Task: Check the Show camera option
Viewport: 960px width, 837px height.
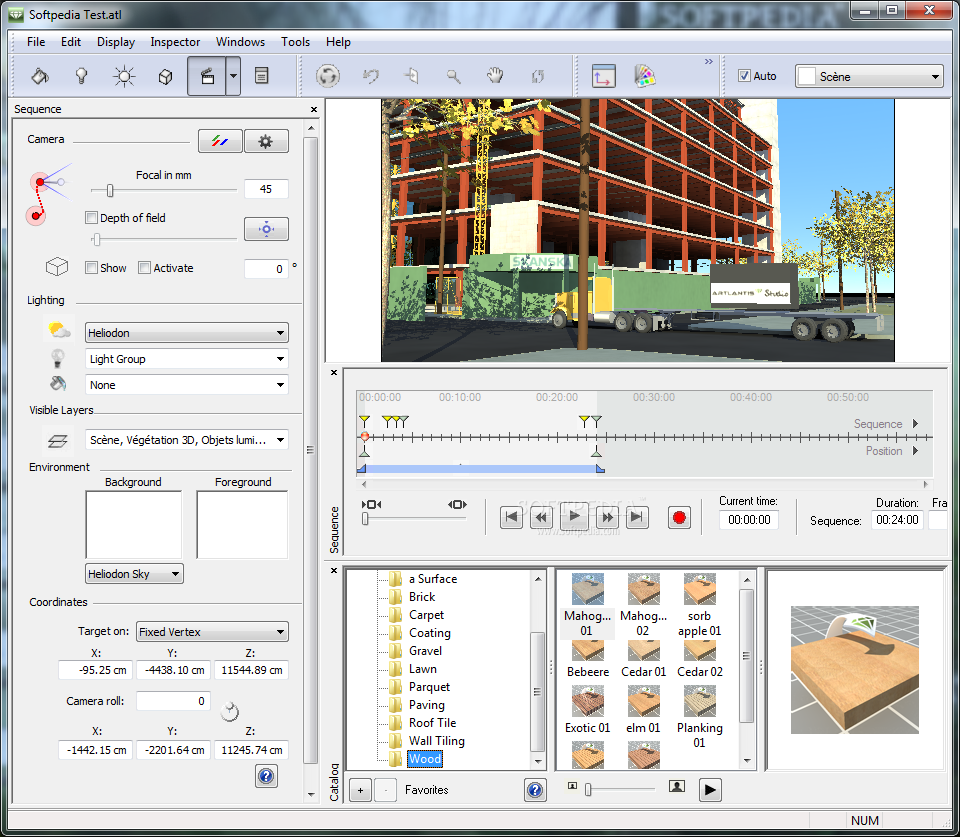Action: [x=91, y=267]
